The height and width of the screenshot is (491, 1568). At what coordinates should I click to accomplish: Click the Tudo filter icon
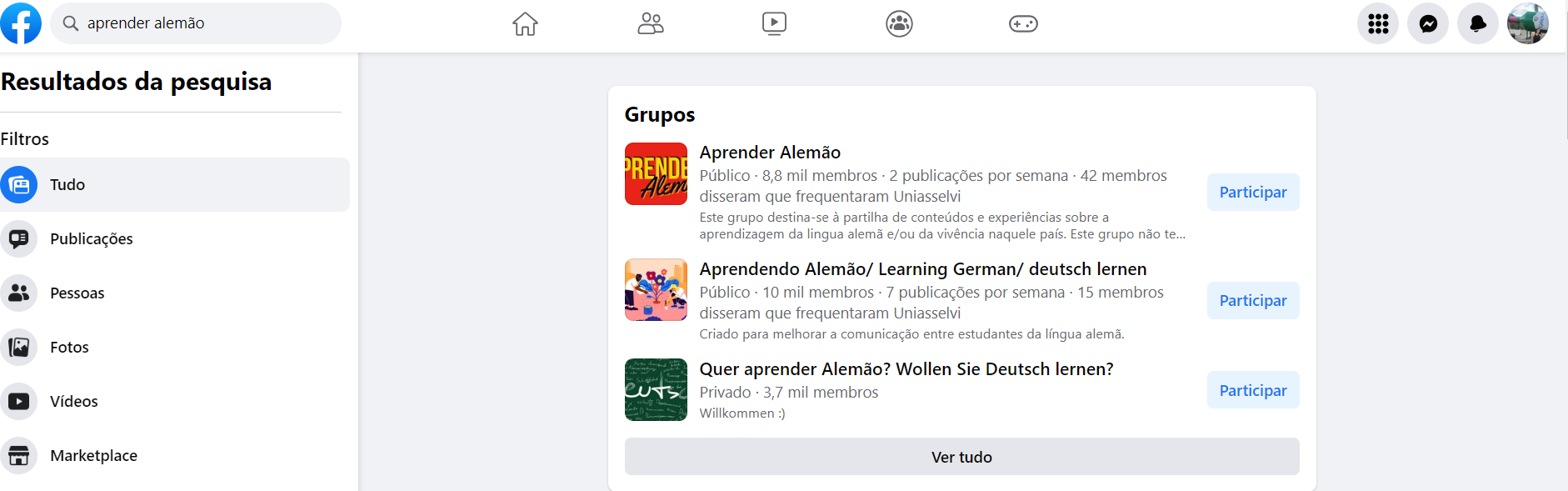(18, 185)
